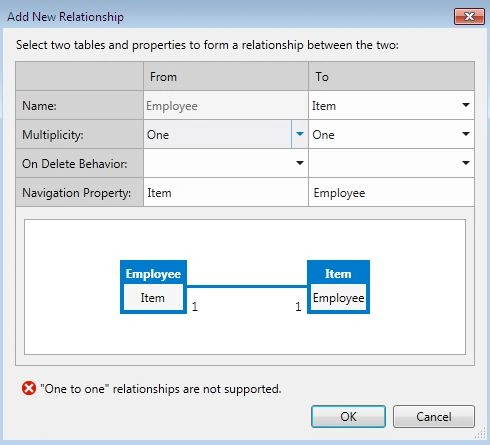The height and width of the screenshot is (445, 490).
Task: Close the Add New Relationship dialog
Action: tap(469, 16)
